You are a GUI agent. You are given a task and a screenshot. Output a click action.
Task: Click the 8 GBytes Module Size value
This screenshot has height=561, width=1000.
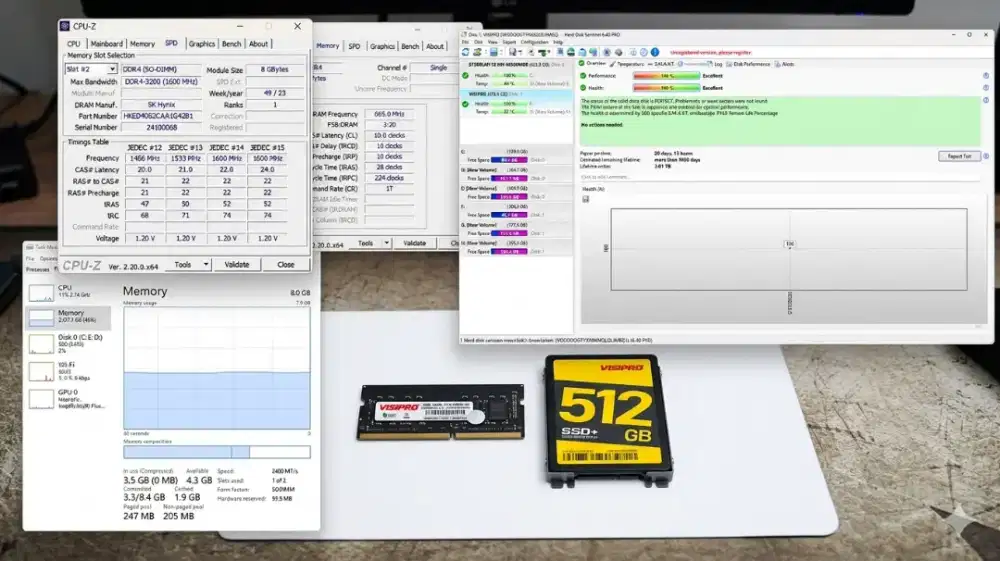pyautogui.click(x=275, y=69)
